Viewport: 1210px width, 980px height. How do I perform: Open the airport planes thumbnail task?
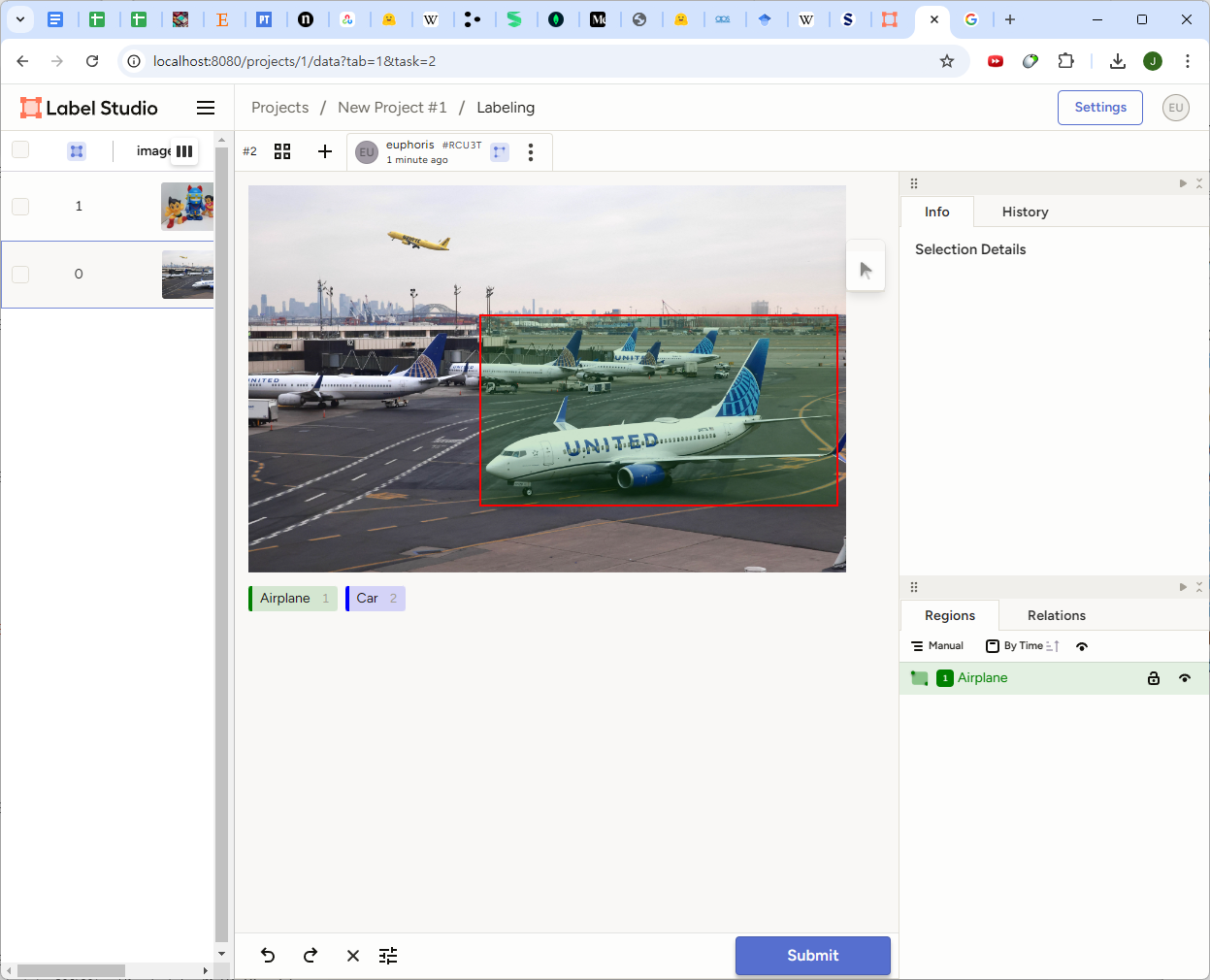(x=187, y=275)
